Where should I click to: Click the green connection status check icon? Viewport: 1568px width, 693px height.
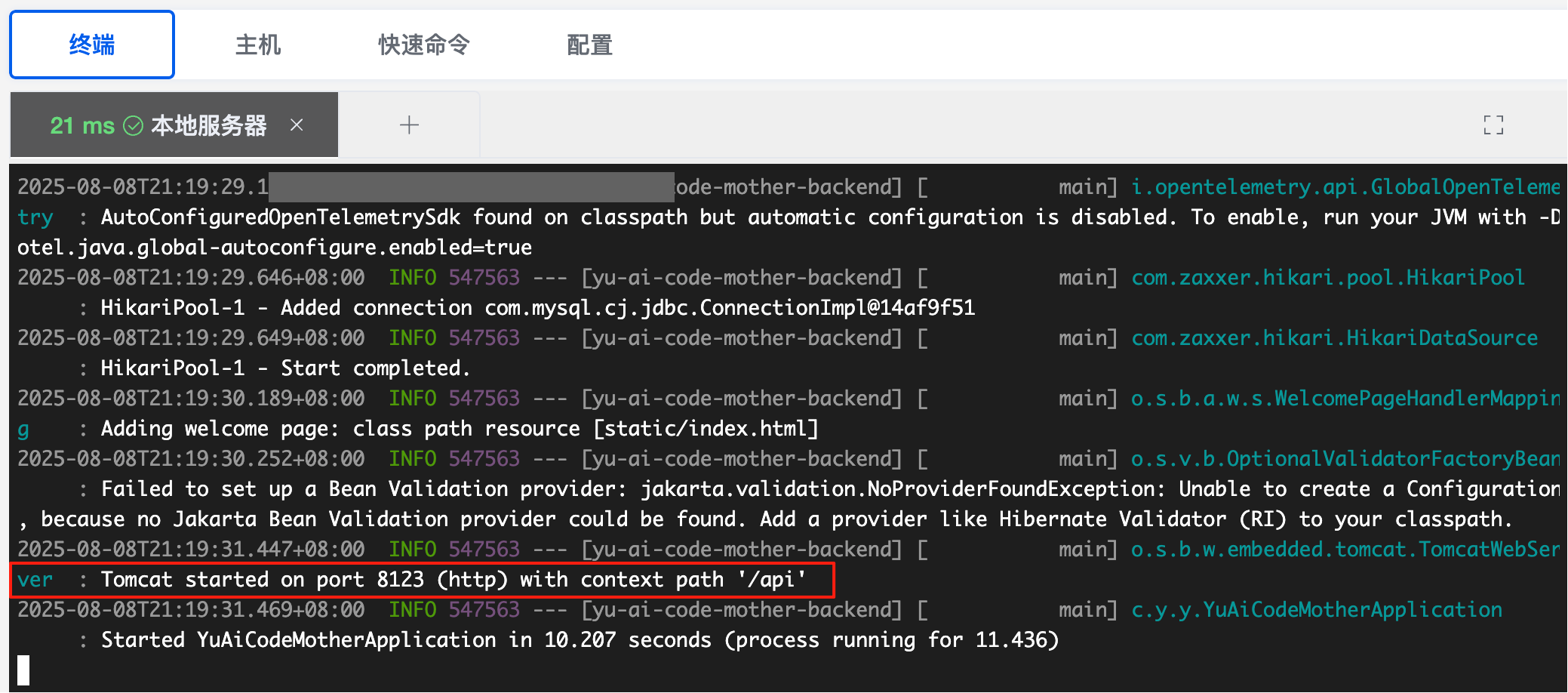[x=134, y=125]
